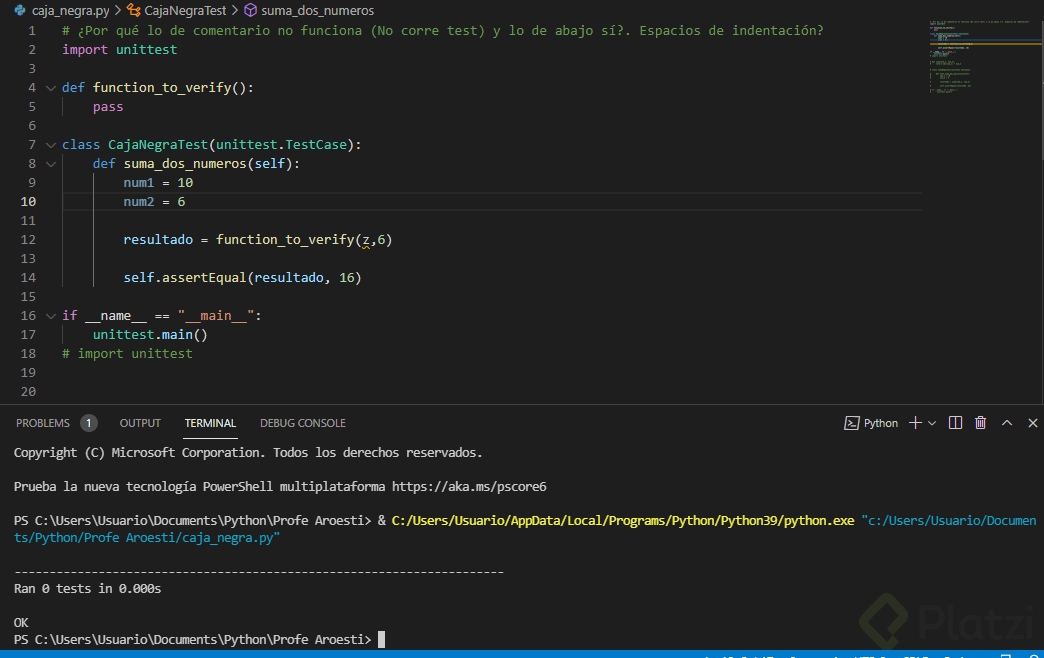Screen dimensions: 1044x658
Task: Click the underlined z argument
Action: (x=366, y=240)
